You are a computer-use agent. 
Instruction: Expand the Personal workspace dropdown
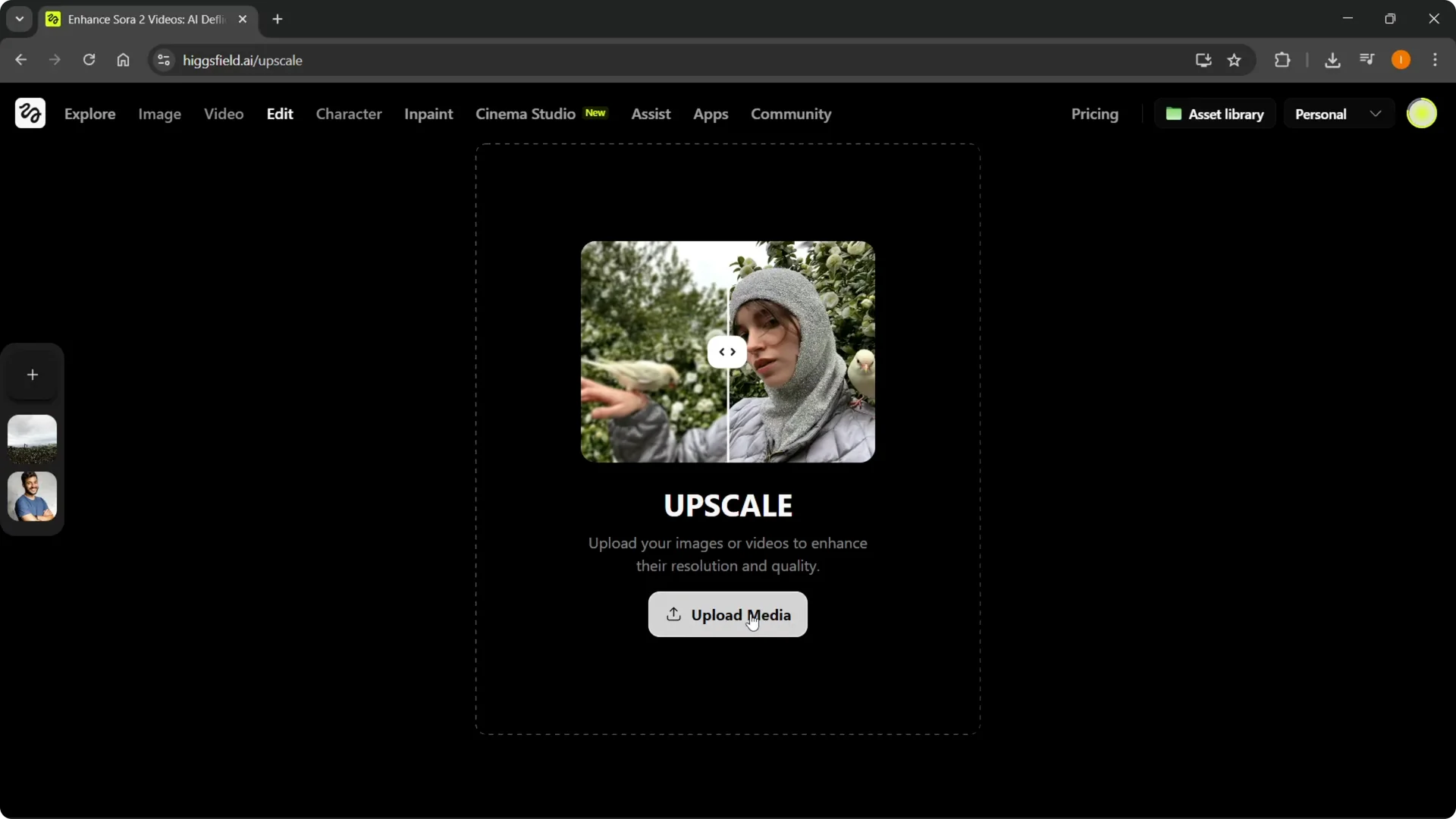(1376, 113)
